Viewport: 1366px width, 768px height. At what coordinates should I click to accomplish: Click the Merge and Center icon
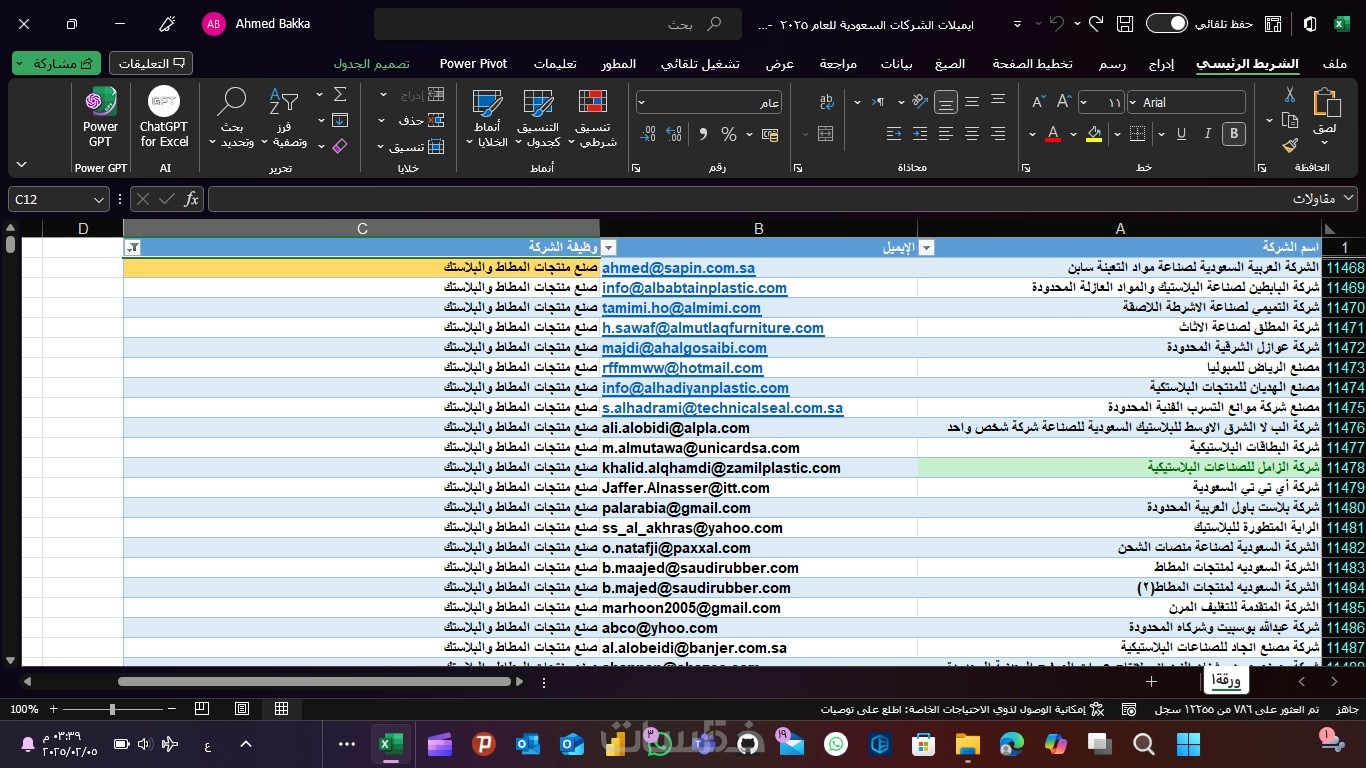tap(827, 134)
